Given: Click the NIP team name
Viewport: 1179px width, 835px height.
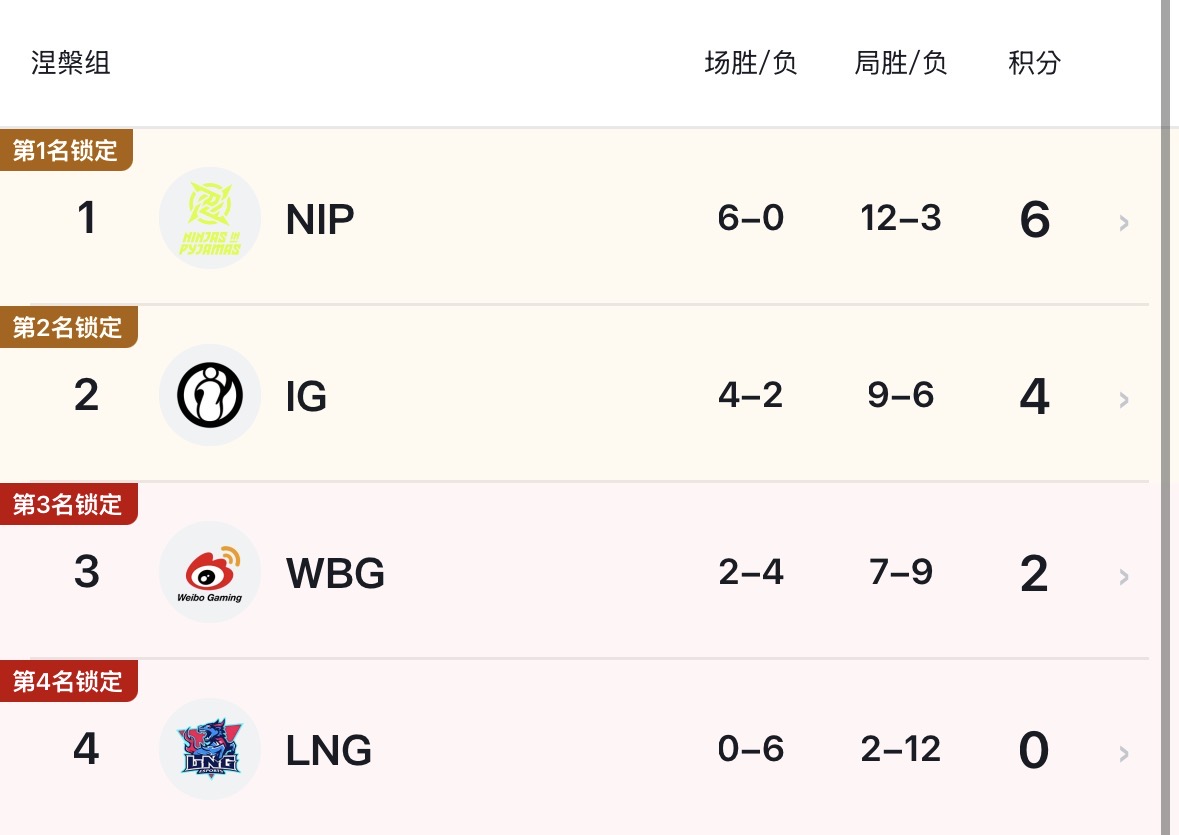Looking at the screenshot, I should point(320,219).
